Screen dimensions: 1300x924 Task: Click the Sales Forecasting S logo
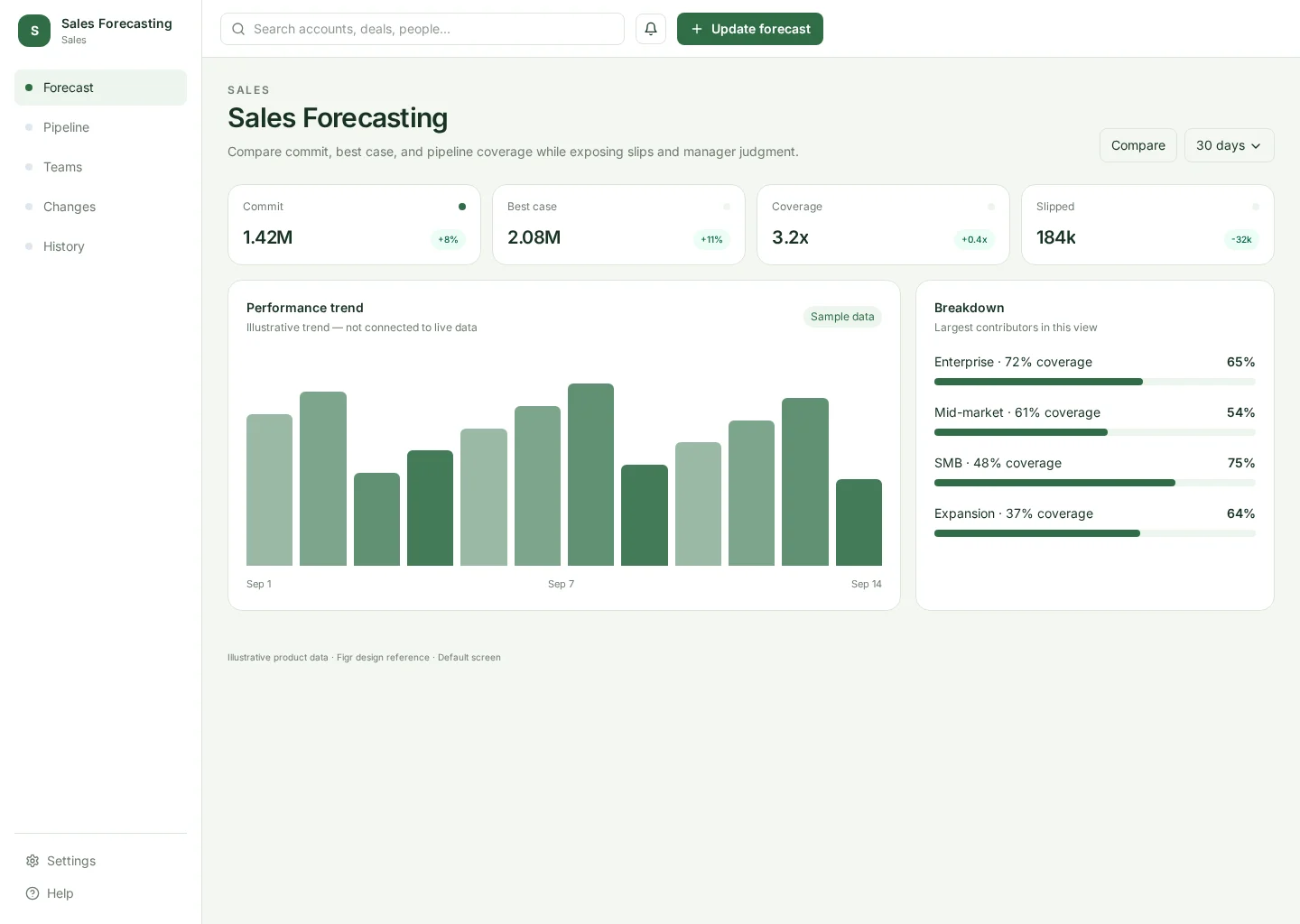(34, 31)
